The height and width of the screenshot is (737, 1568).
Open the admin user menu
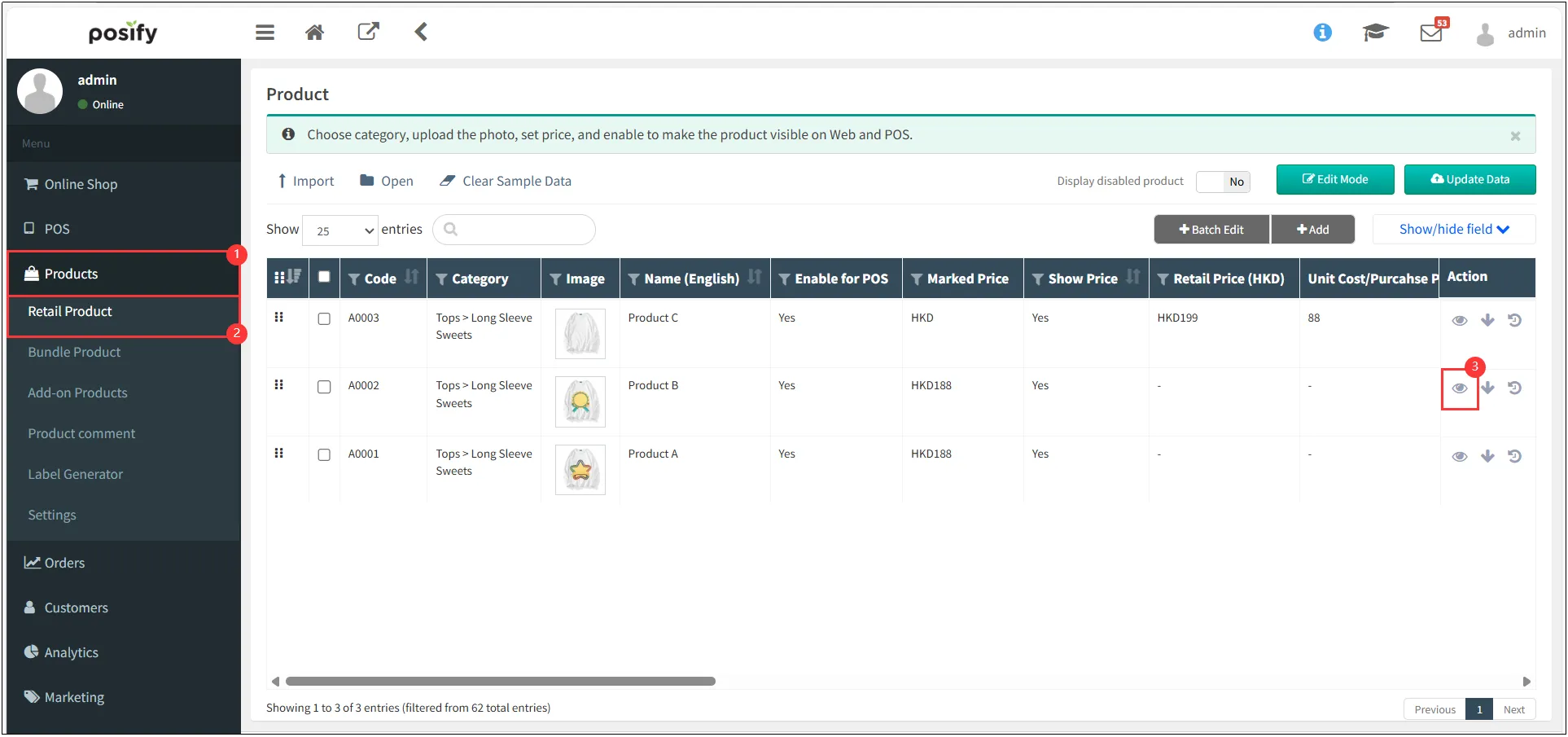click(x=1511, y=33)
